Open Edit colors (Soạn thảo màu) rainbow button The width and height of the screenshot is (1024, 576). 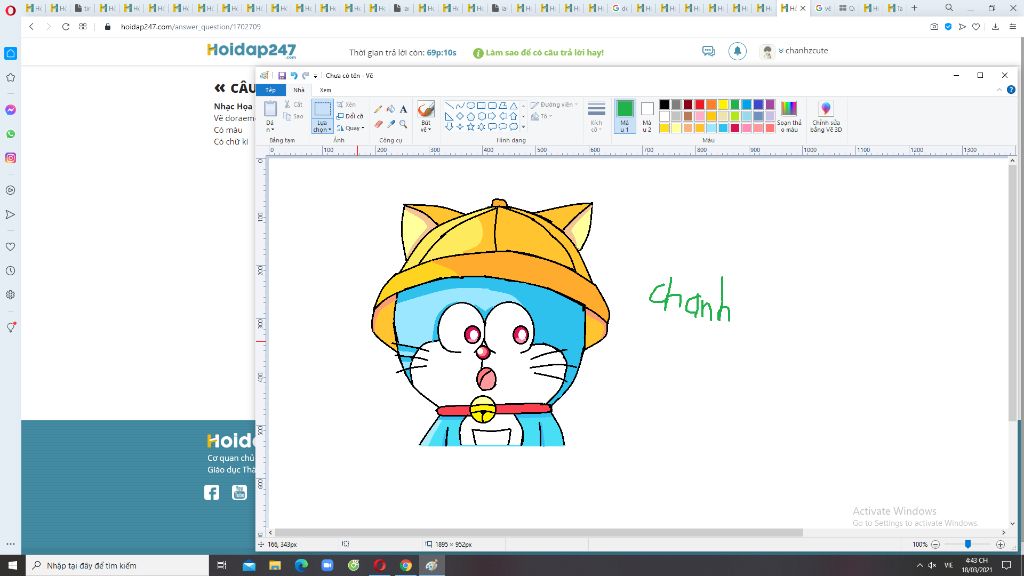789,116
